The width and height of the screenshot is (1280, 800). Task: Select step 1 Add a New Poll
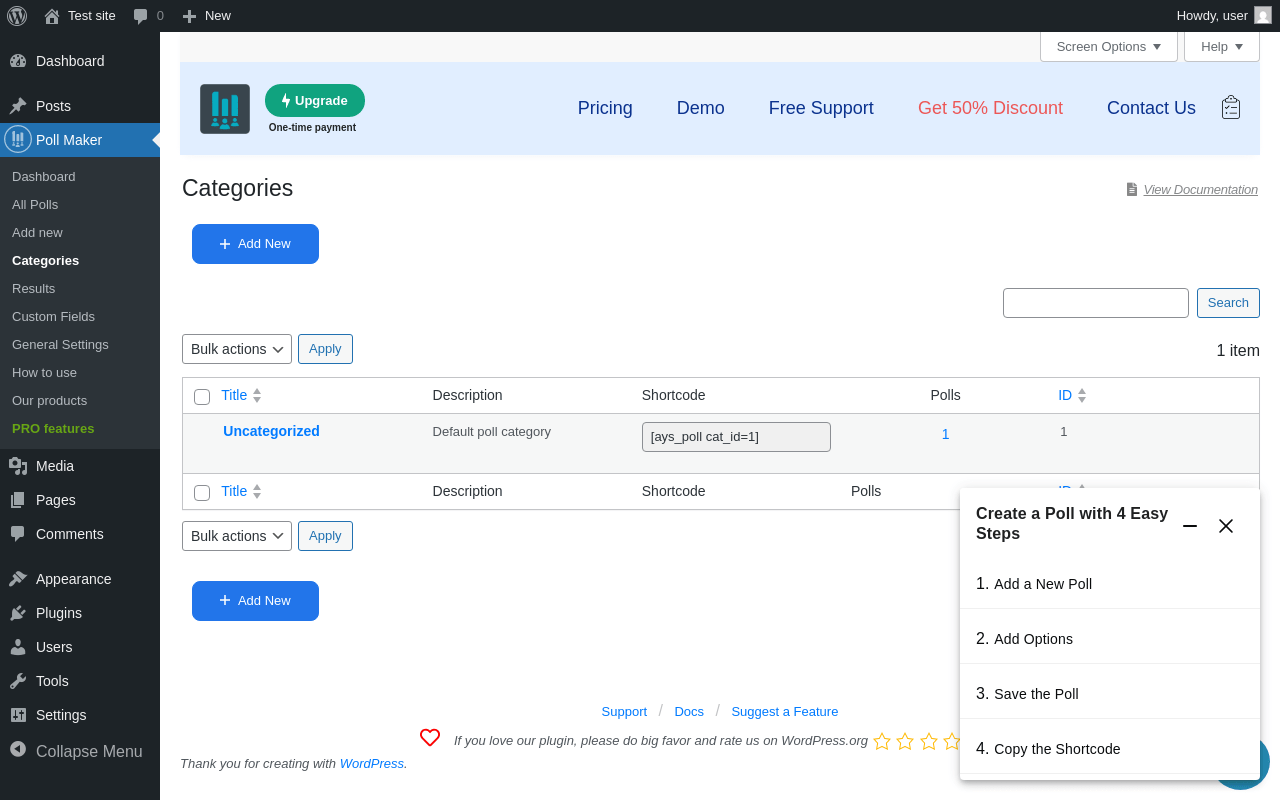(x=1110, y=583)
